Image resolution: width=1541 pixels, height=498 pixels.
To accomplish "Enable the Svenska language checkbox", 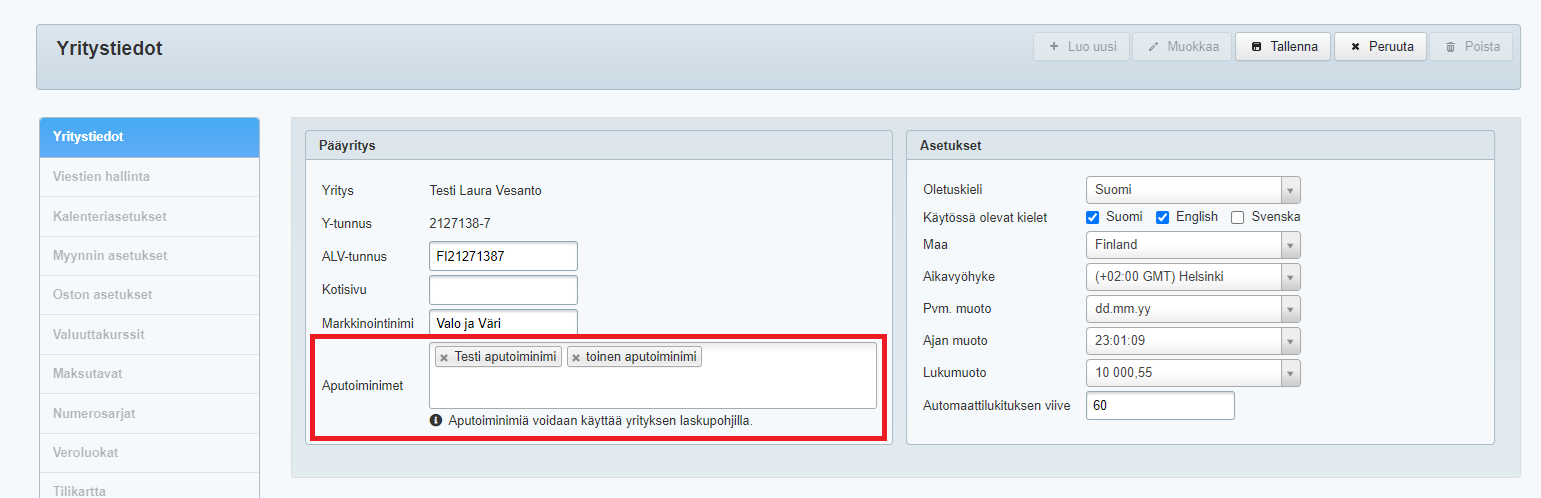I will point(1238,217).
